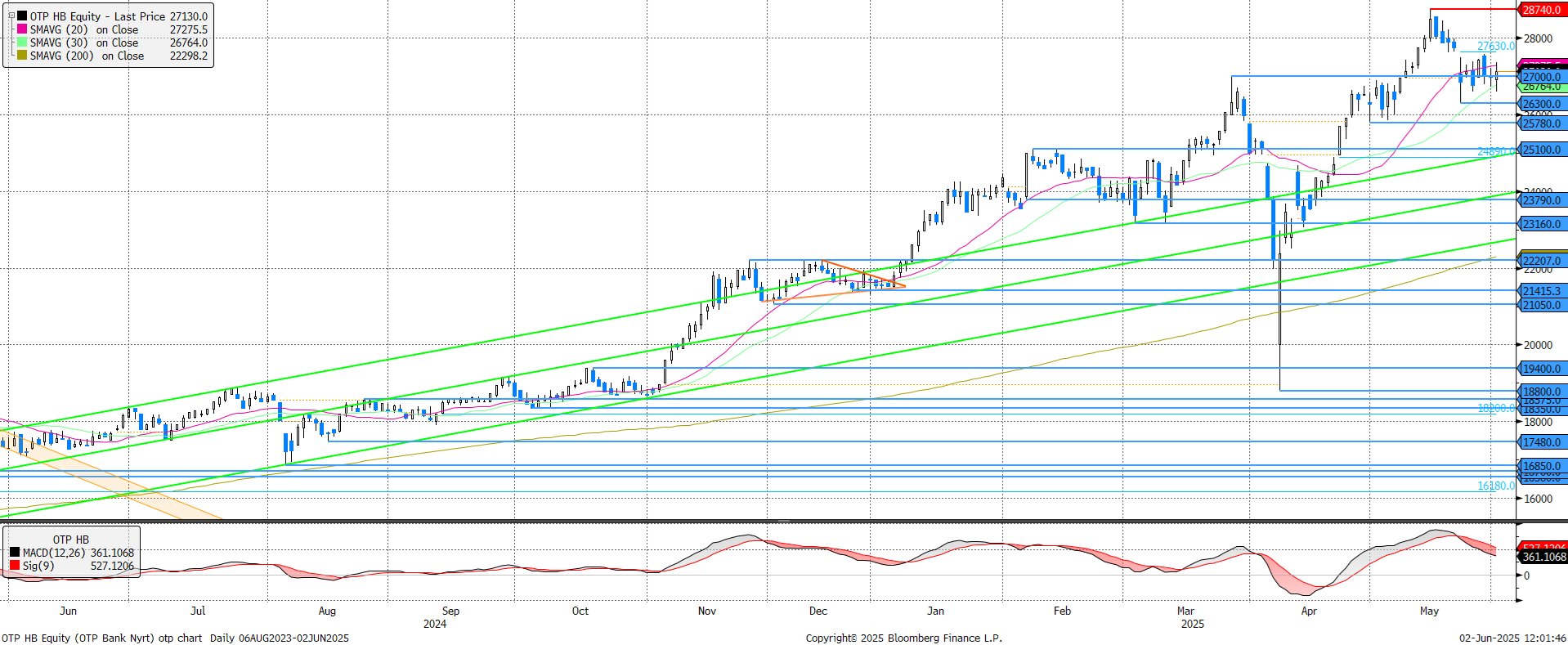Click the red 28740.0 price label
Image resolution: width=1568 pixels, height=645 pixels.
1542,10
